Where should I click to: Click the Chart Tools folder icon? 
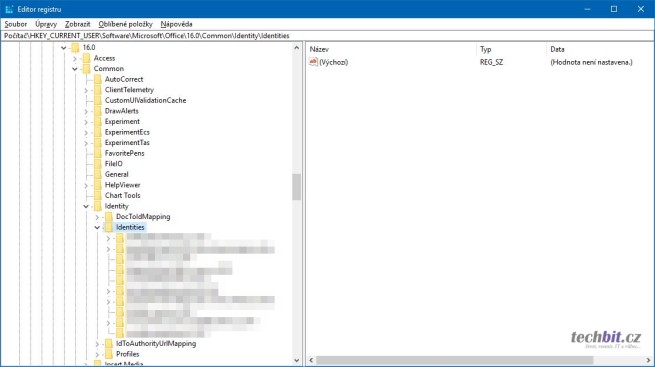click(x=98, y=195)
